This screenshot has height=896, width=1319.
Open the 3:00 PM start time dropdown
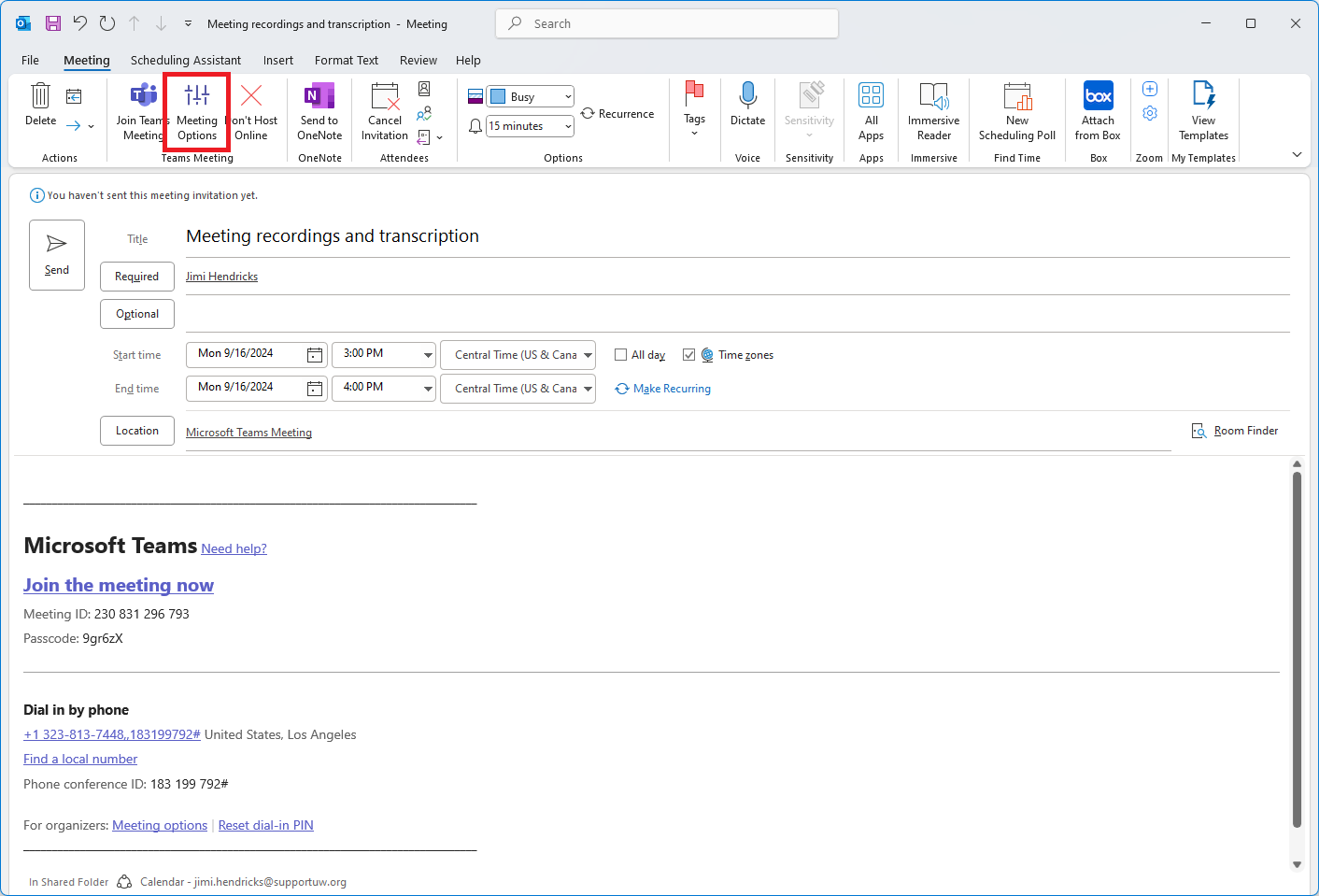tap(428, 355)
